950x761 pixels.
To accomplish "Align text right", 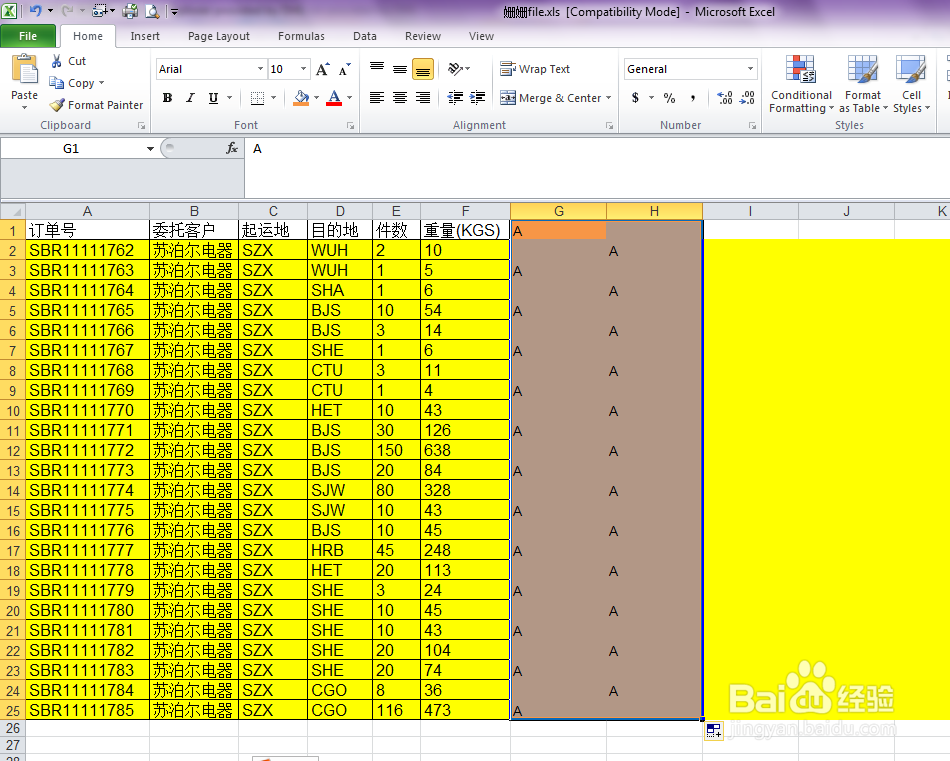I will (423, 98).
